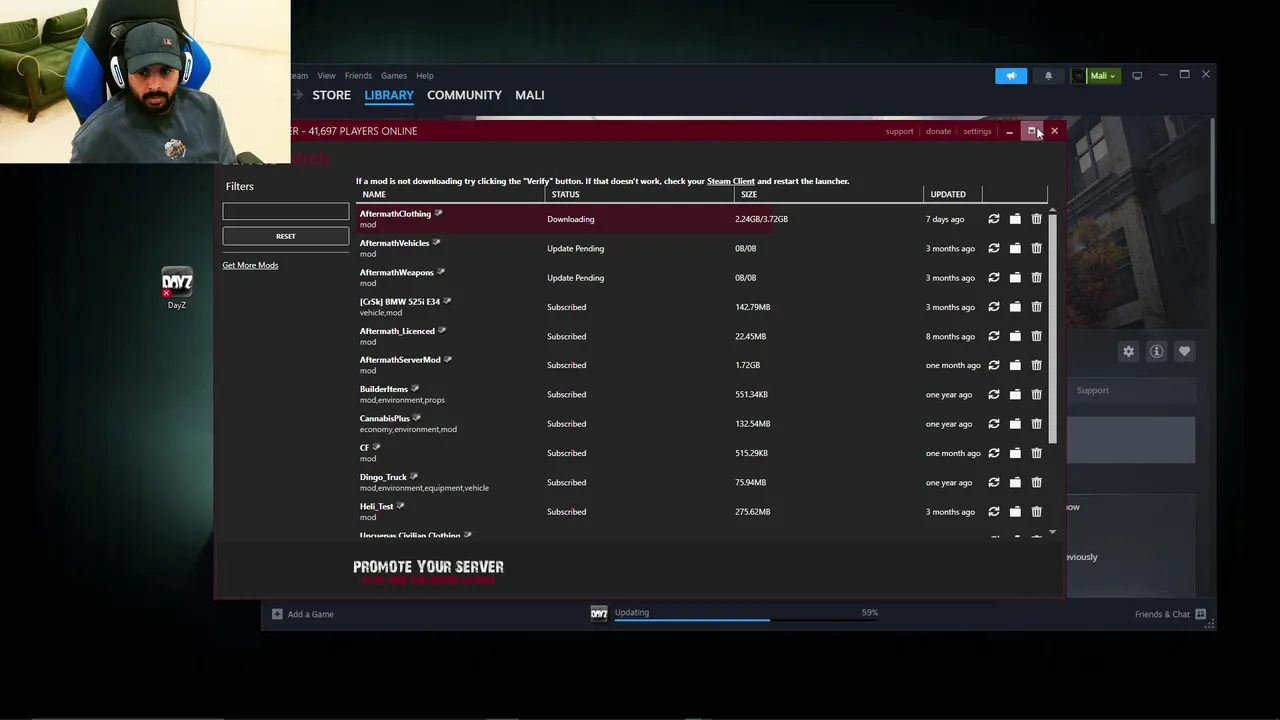The image size is (1280, 720).
Task: Verify the AftermathServerMod with refresh icon
Action: tap(994, 365)
